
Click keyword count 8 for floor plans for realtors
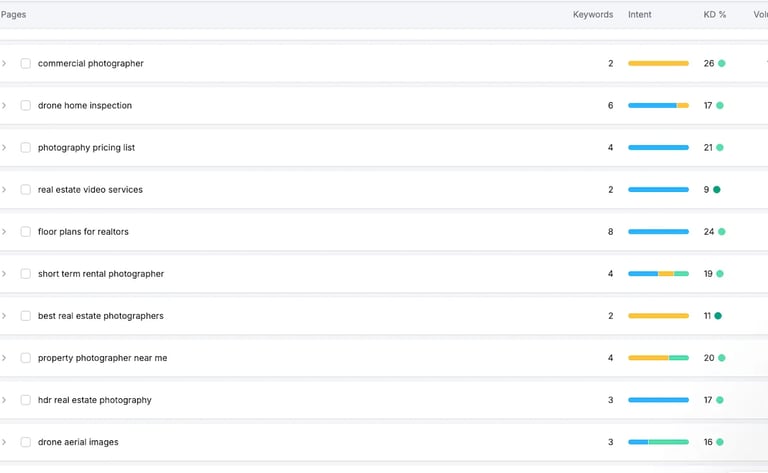click(x=610, y=232)
